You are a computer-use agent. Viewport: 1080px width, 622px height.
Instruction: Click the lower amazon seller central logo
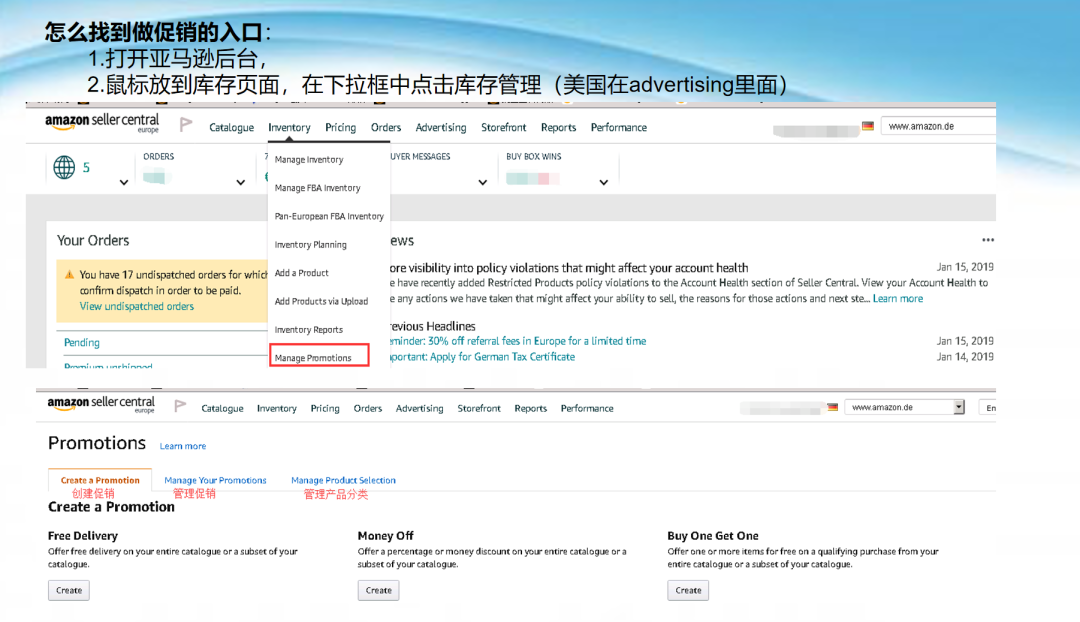pos(101,404)
